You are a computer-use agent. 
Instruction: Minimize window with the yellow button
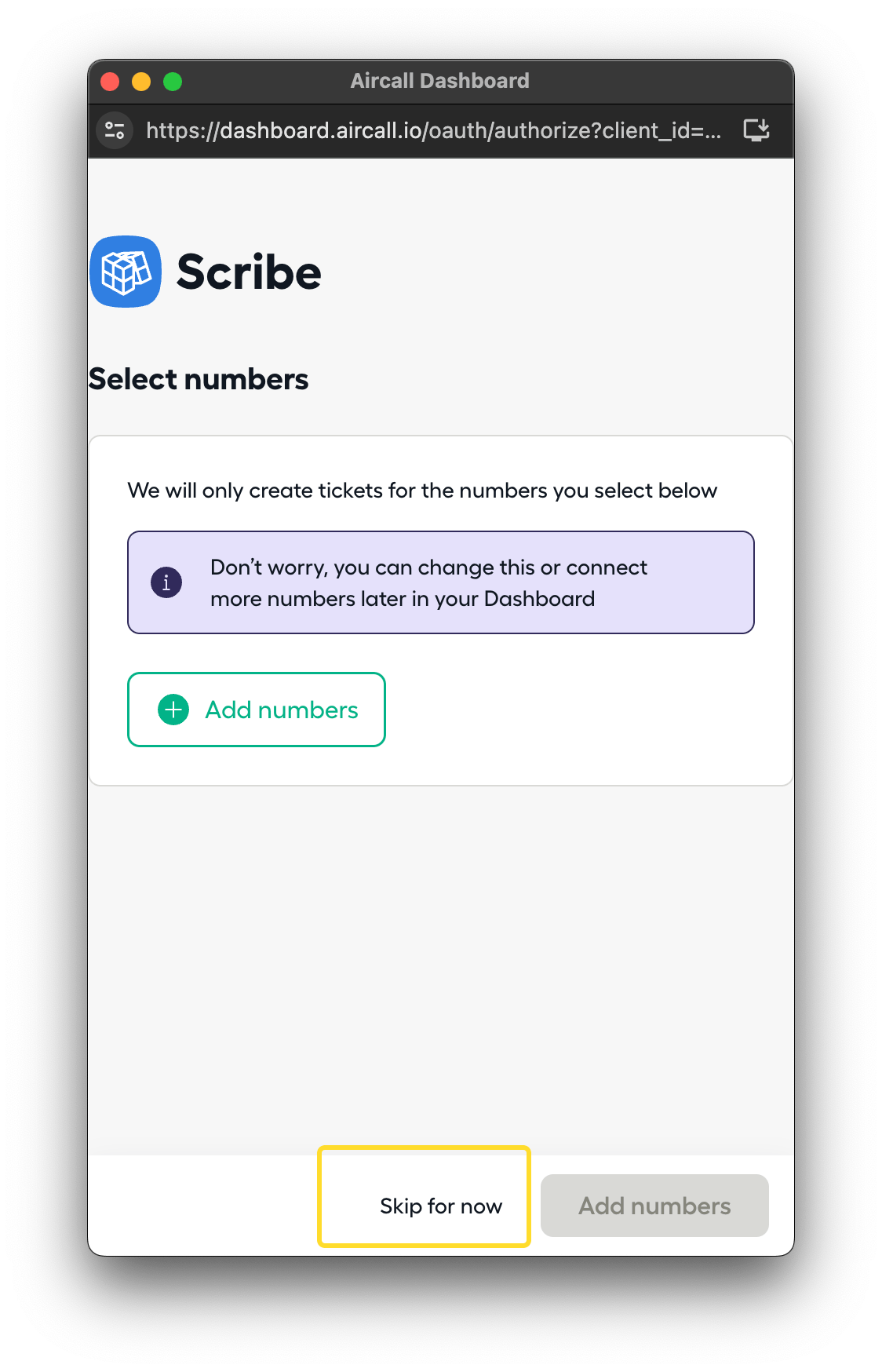click(141, 82)
